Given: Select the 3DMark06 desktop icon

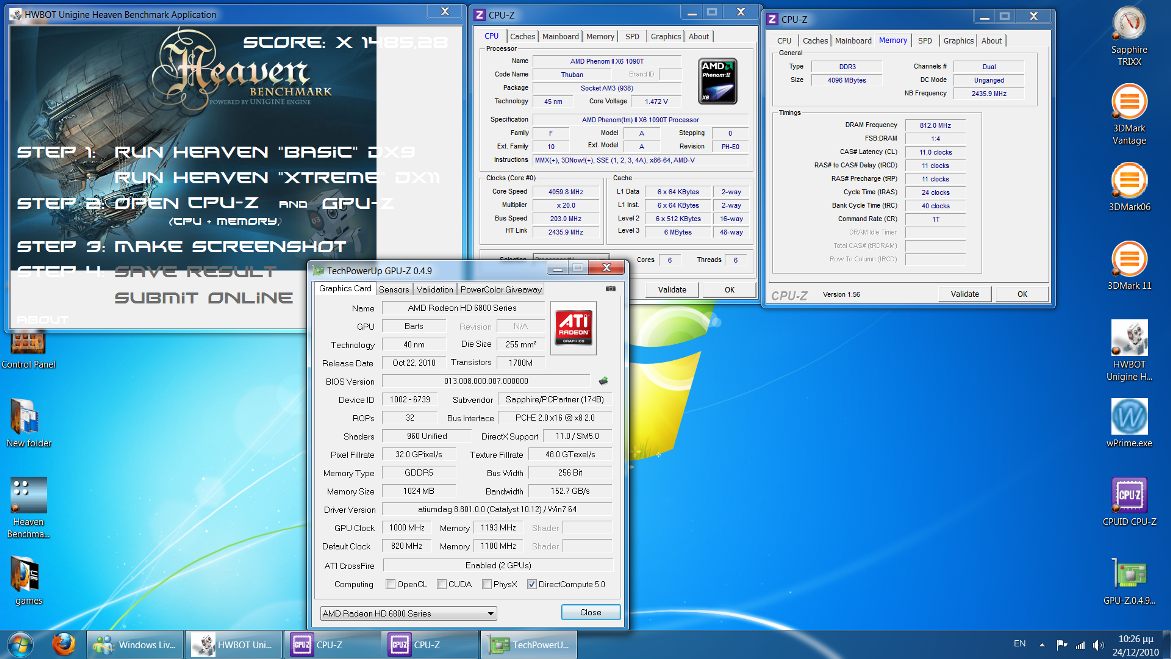Looking at the screenshot, I should point(1128,187).
